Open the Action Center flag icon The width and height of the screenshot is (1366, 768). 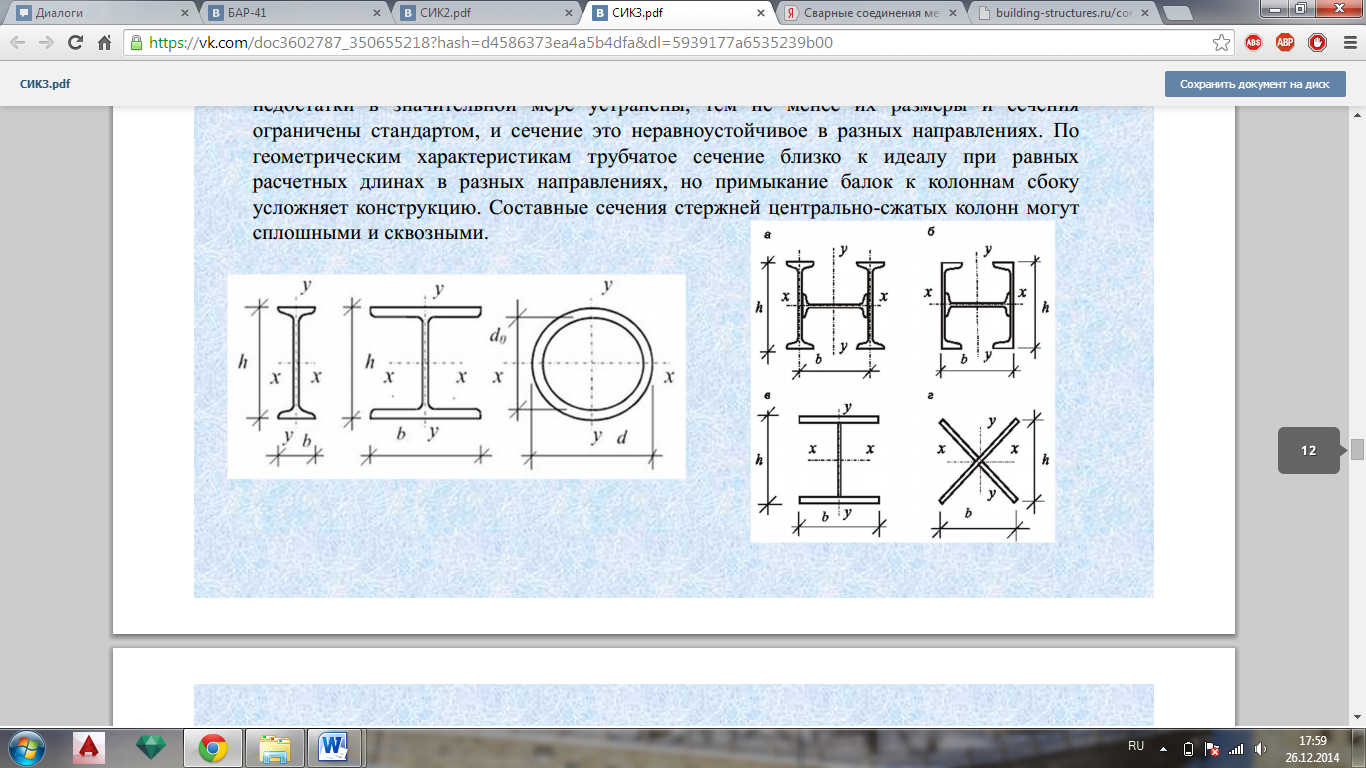pos(1212,748)
